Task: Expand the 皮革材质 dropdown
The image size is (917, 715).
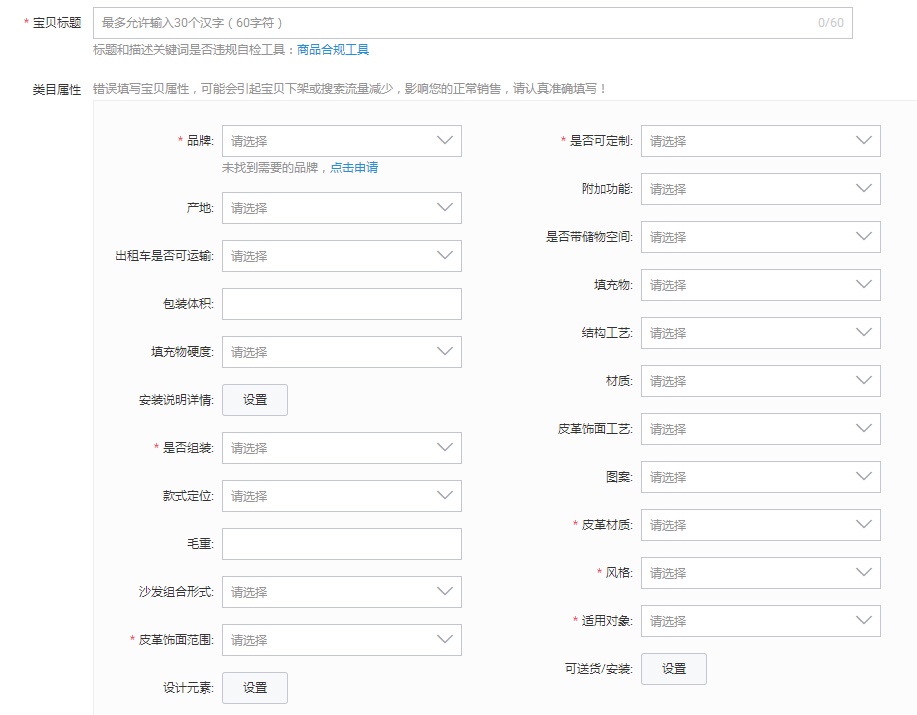Action: click(x=760, y=525)
